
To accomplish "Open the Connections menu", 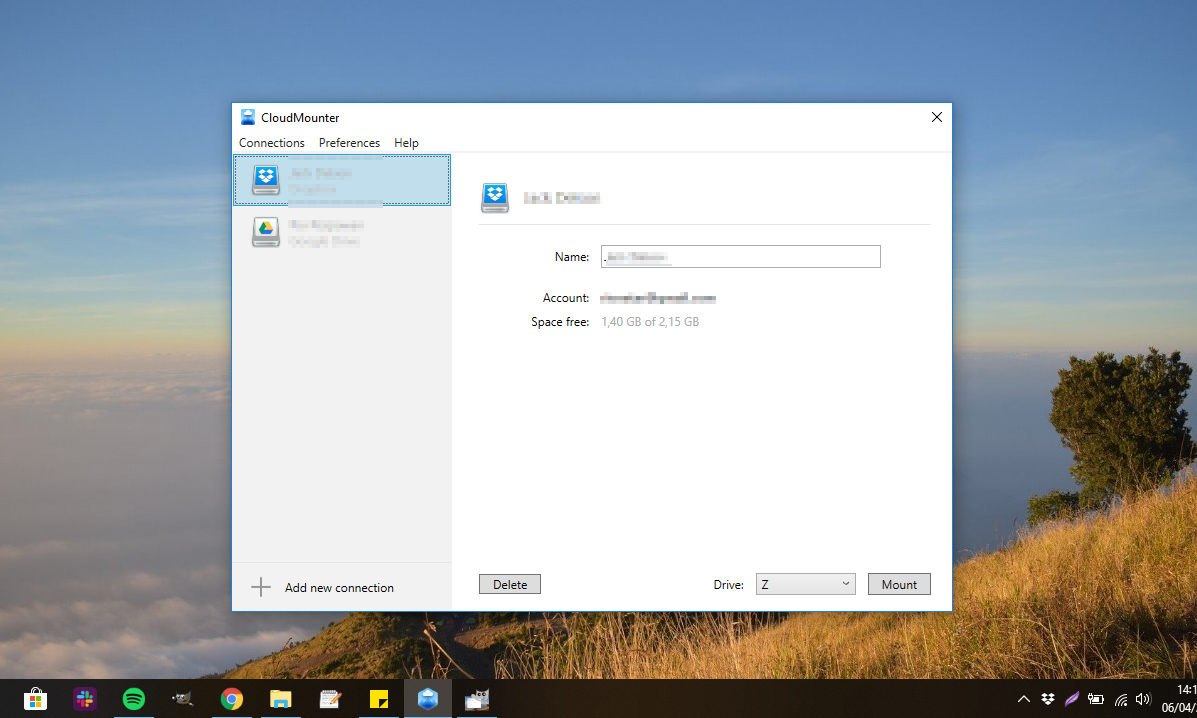I will 271,142.
